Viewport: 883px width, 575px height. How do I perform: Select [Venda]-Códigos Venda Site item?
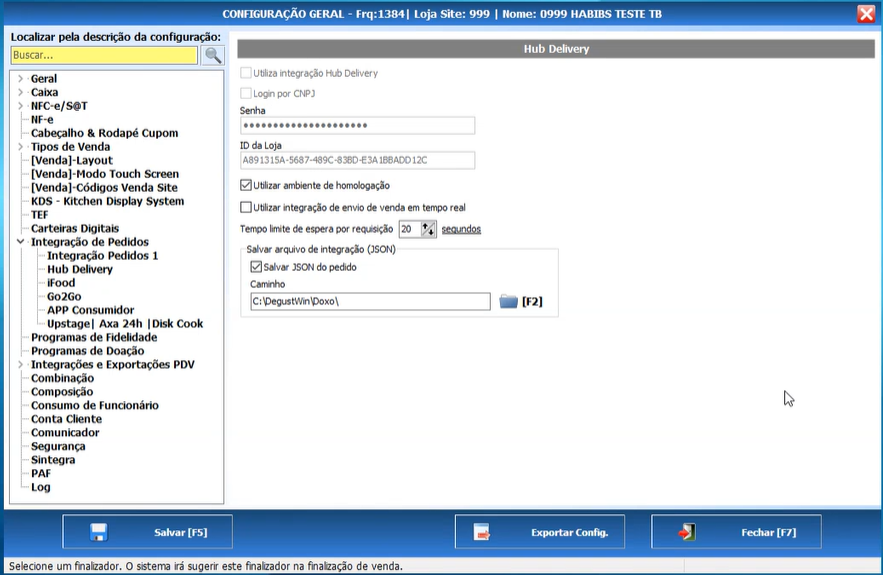tap(104, 188)
